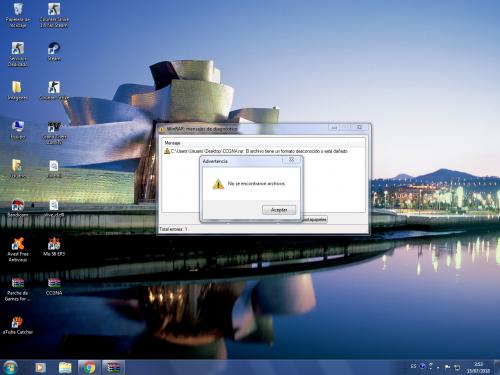This screenshot has height=375, width=500.
Task: Click the Papelera de reciclaje icon
Action: 18,15
